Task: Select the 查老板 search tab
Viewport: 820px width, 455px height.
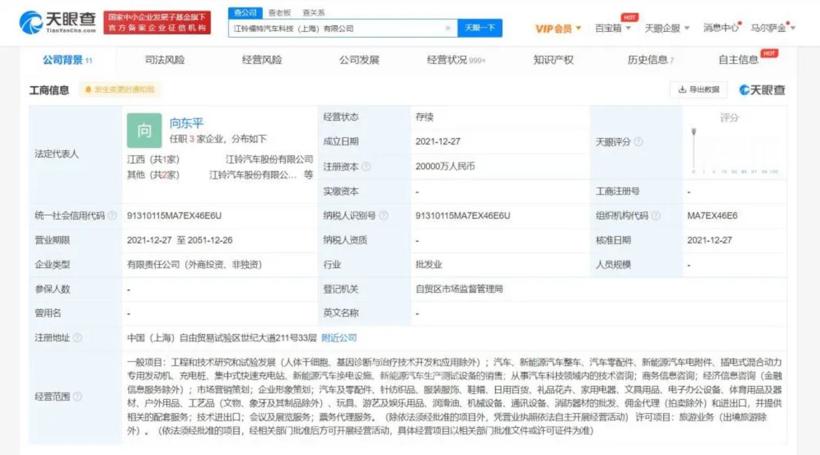Action: tap(279, 13)
